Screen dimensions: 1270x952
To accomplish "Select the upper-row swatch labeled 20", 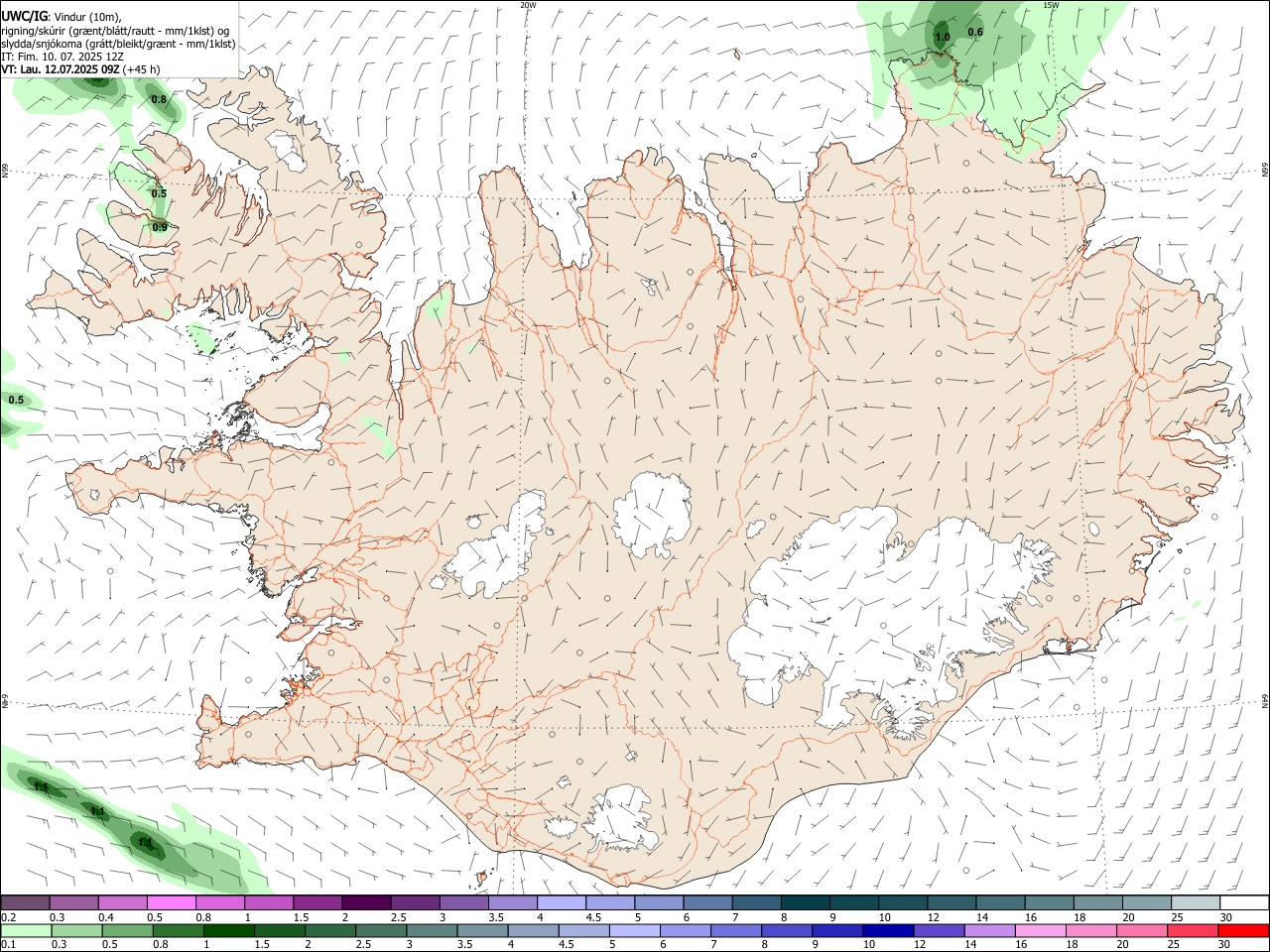I will coord(1147,902).
